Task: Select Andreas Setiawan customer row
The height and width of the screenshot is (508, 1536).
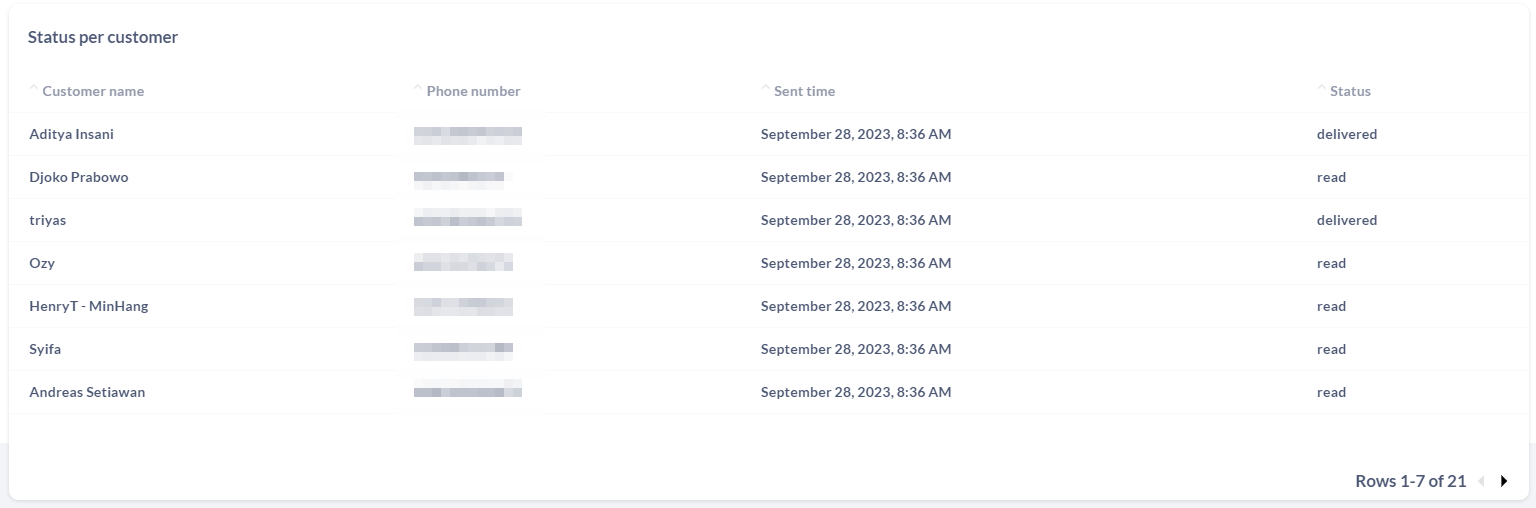Action: (768, 392)
